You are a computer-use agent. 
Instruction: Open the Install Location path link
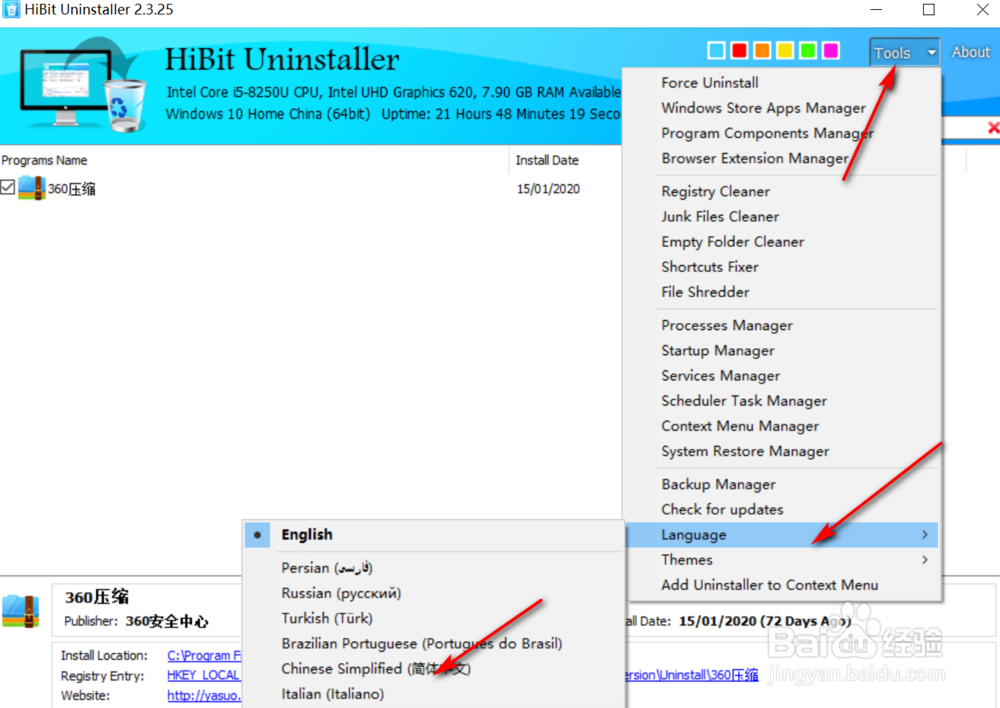click(204, 655)
